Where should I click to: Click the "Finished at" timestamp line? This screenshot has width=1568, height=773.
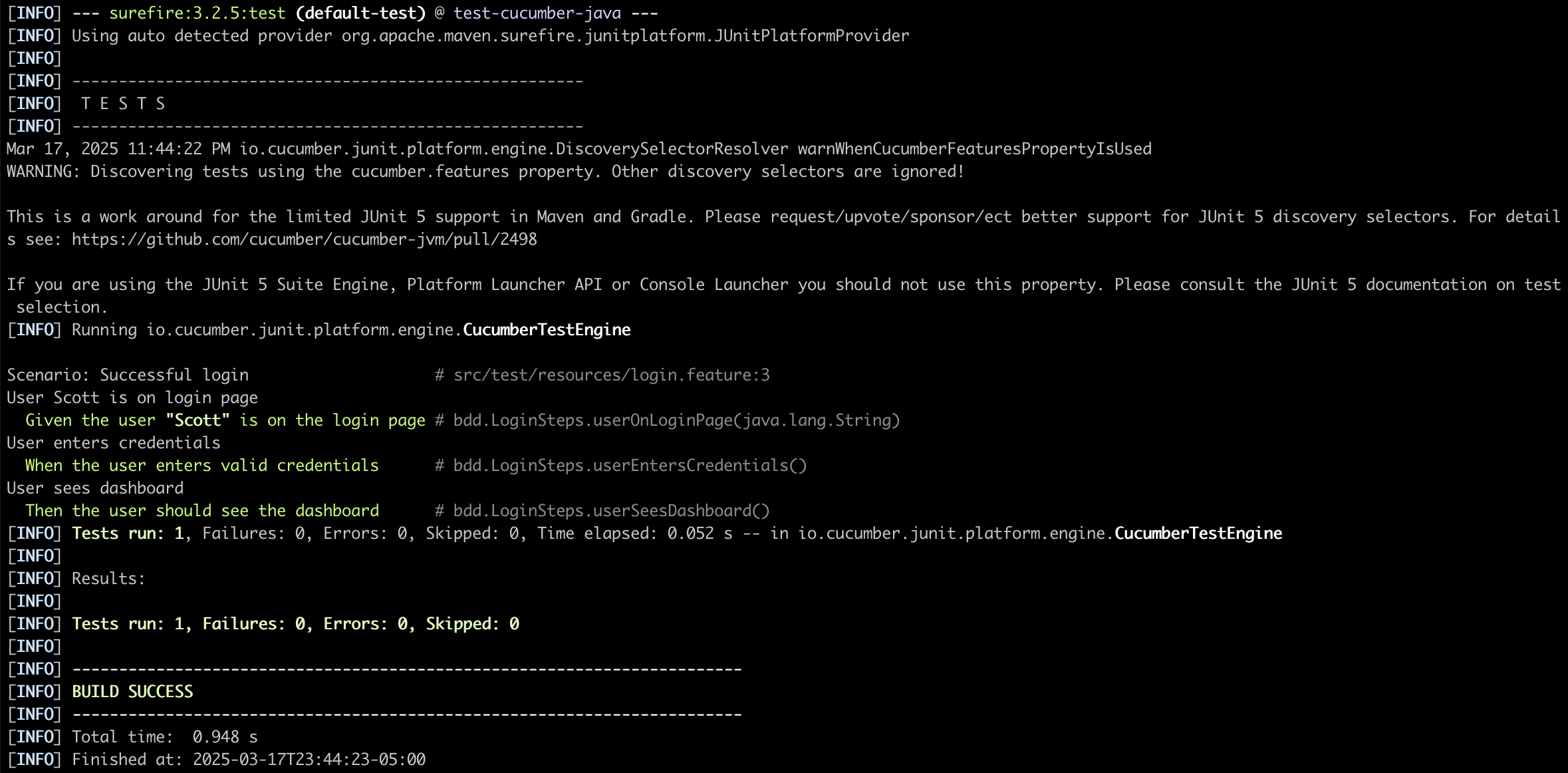click(x=249, y=760)
